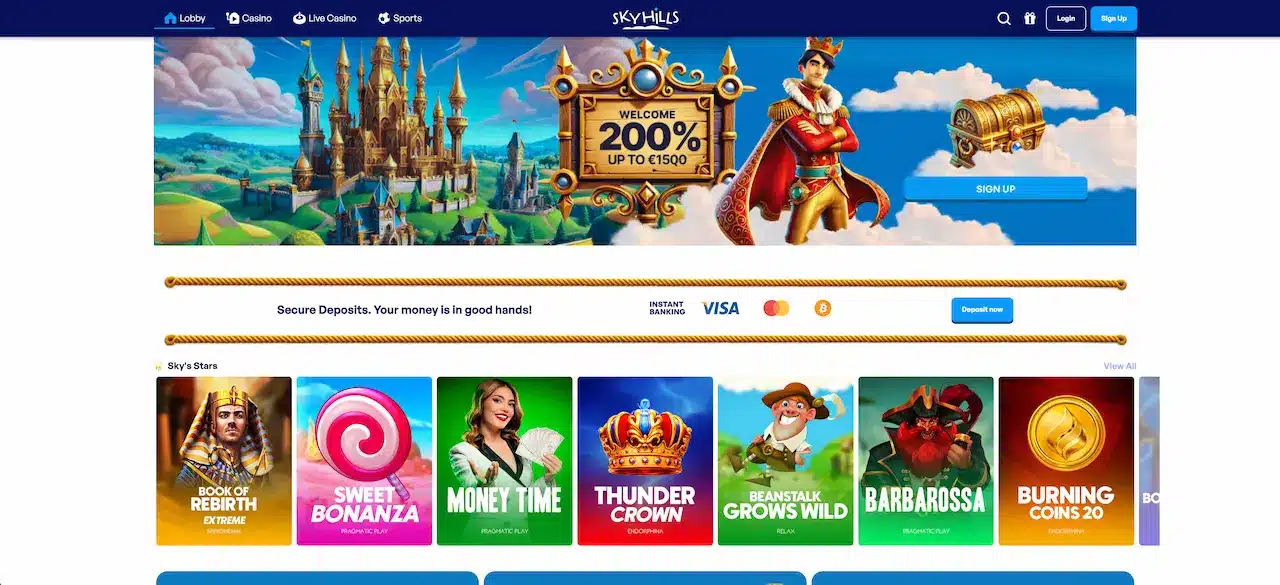Viewport: 1280px width, 585px height.
Task: Select the Visa payment icon
Action: pyautogui.click(x=720, y=308)
